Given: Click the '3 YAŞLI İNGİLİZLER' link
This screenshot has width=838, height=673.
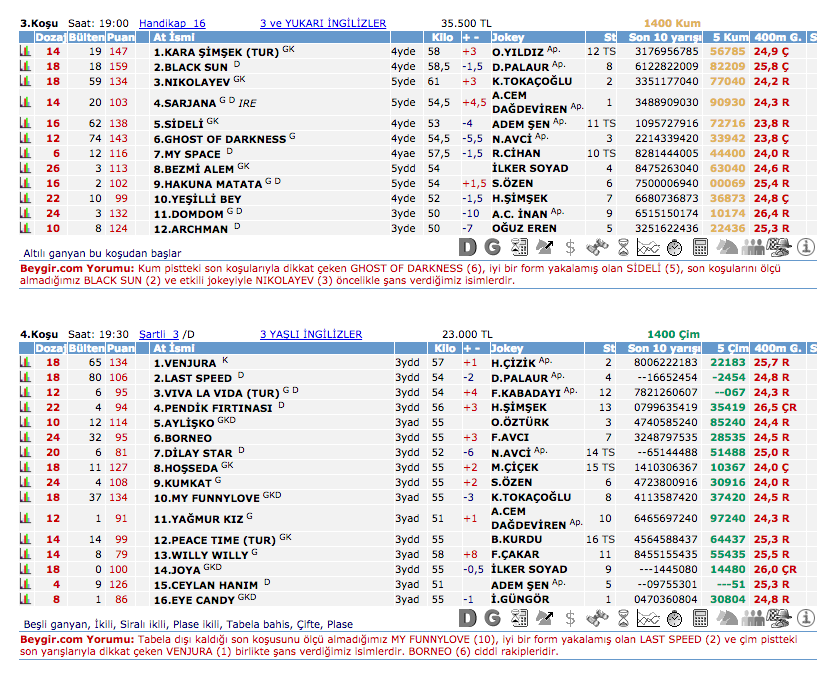Looking at the screenshot, I should tap(310, 334).
